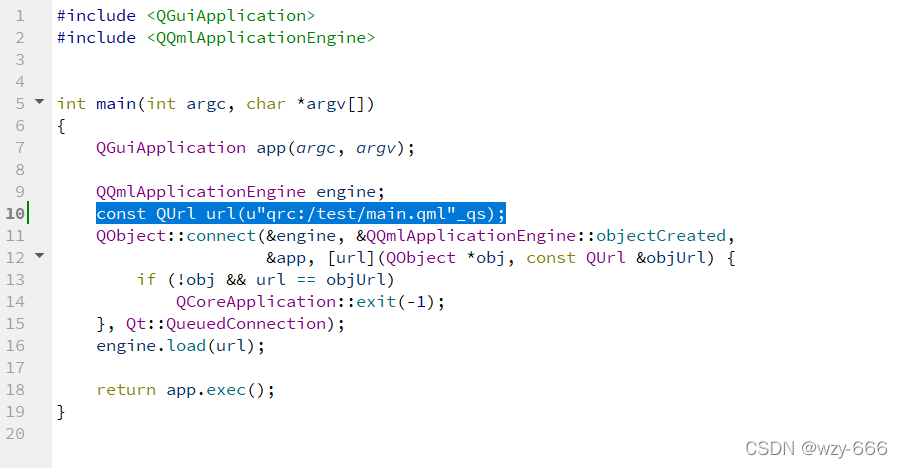Click the closing brace on line 19
The width and height of the screenshot is (903, 468).
pyautogui.click(x=61, y=412)
